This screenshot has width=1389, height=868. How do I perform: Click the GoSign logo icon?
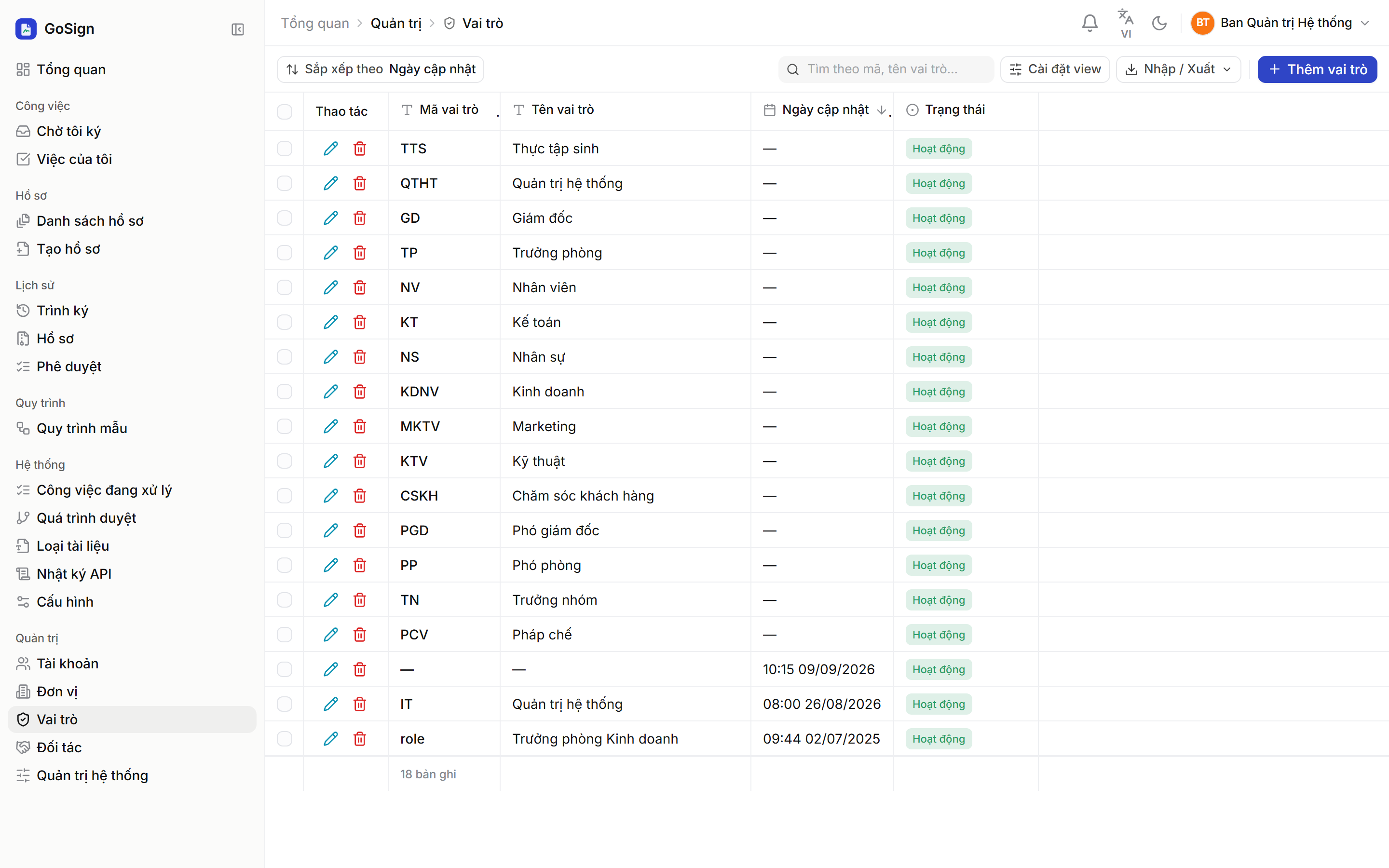pos(26,29)
